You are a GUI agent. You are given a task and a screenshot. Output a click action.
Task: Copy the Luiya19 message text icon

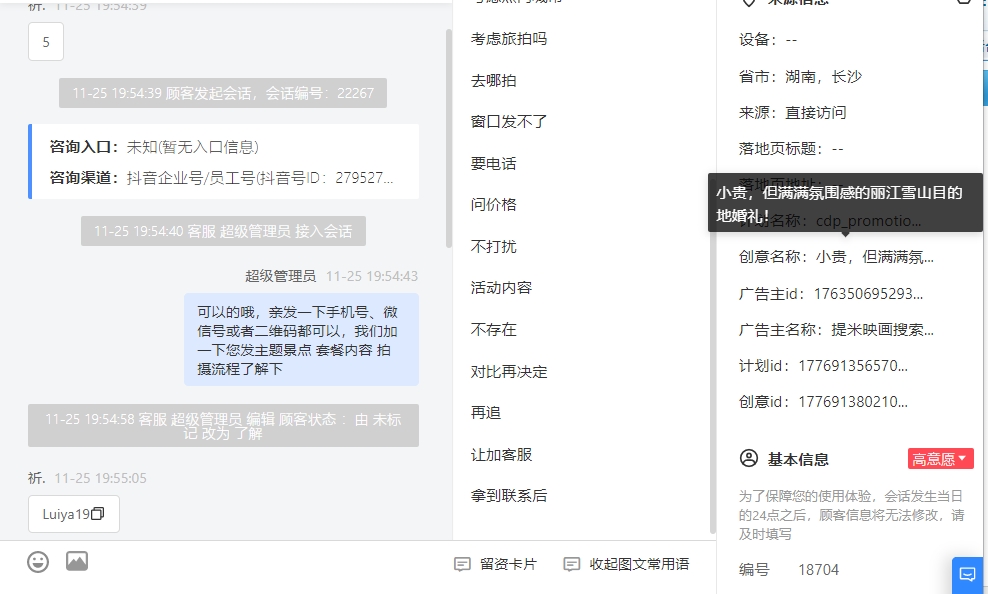click(x=98, y=514)
